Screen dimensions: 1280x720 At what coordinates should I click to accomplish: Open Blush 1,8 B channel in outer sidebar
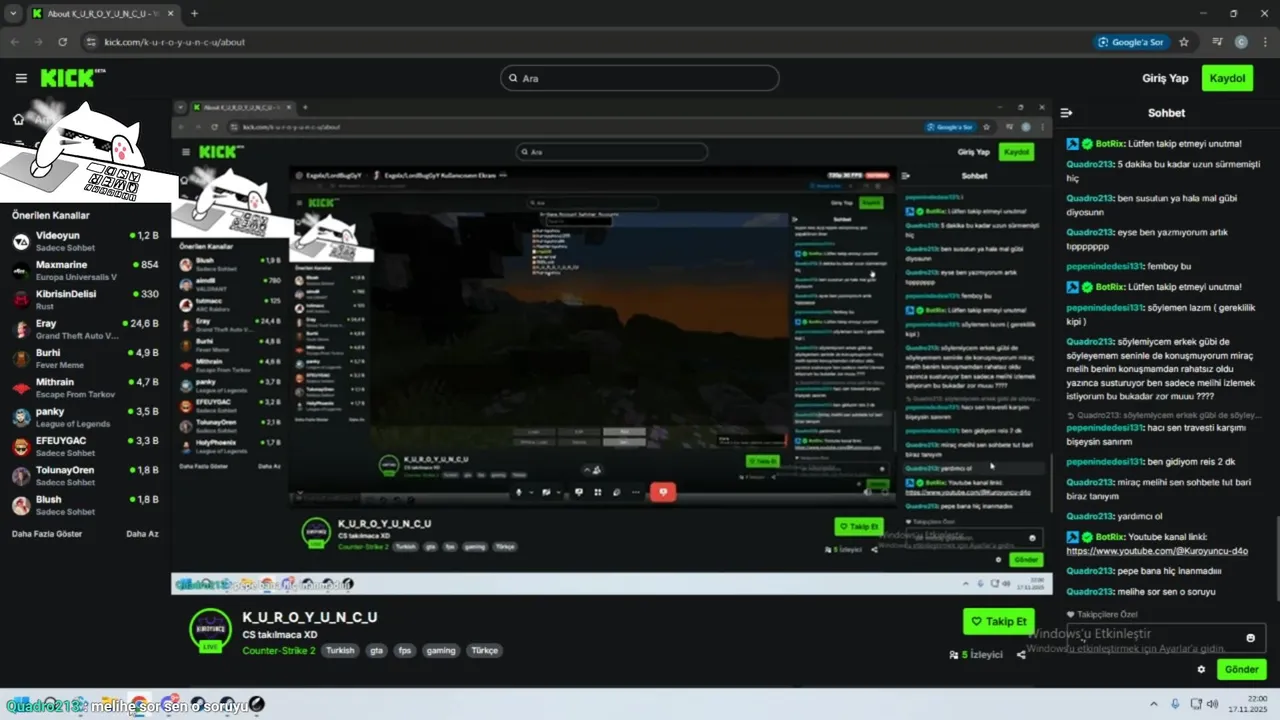[x=85, y=504]
